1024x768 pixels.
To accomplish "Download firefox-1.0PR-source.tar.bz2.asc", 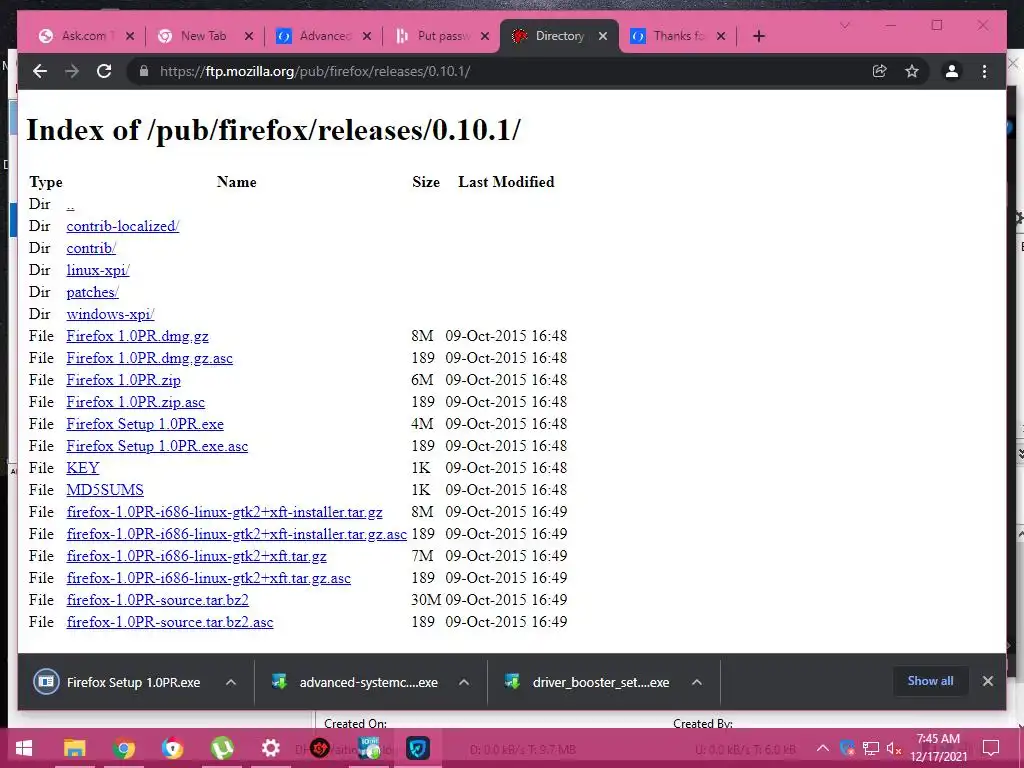I will [170, 622].
